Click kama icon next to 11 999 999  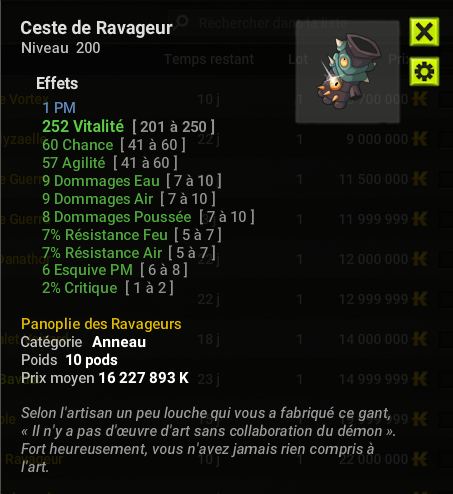[x=420, y=219]
